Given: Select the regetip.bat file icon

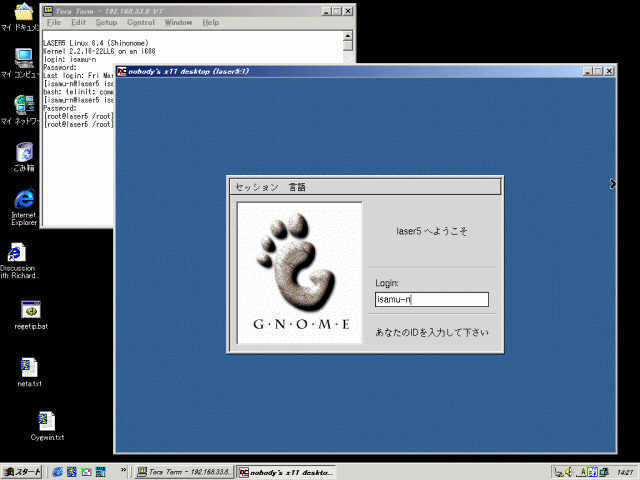Looking at the screenshot, I should tap(30, 311).
